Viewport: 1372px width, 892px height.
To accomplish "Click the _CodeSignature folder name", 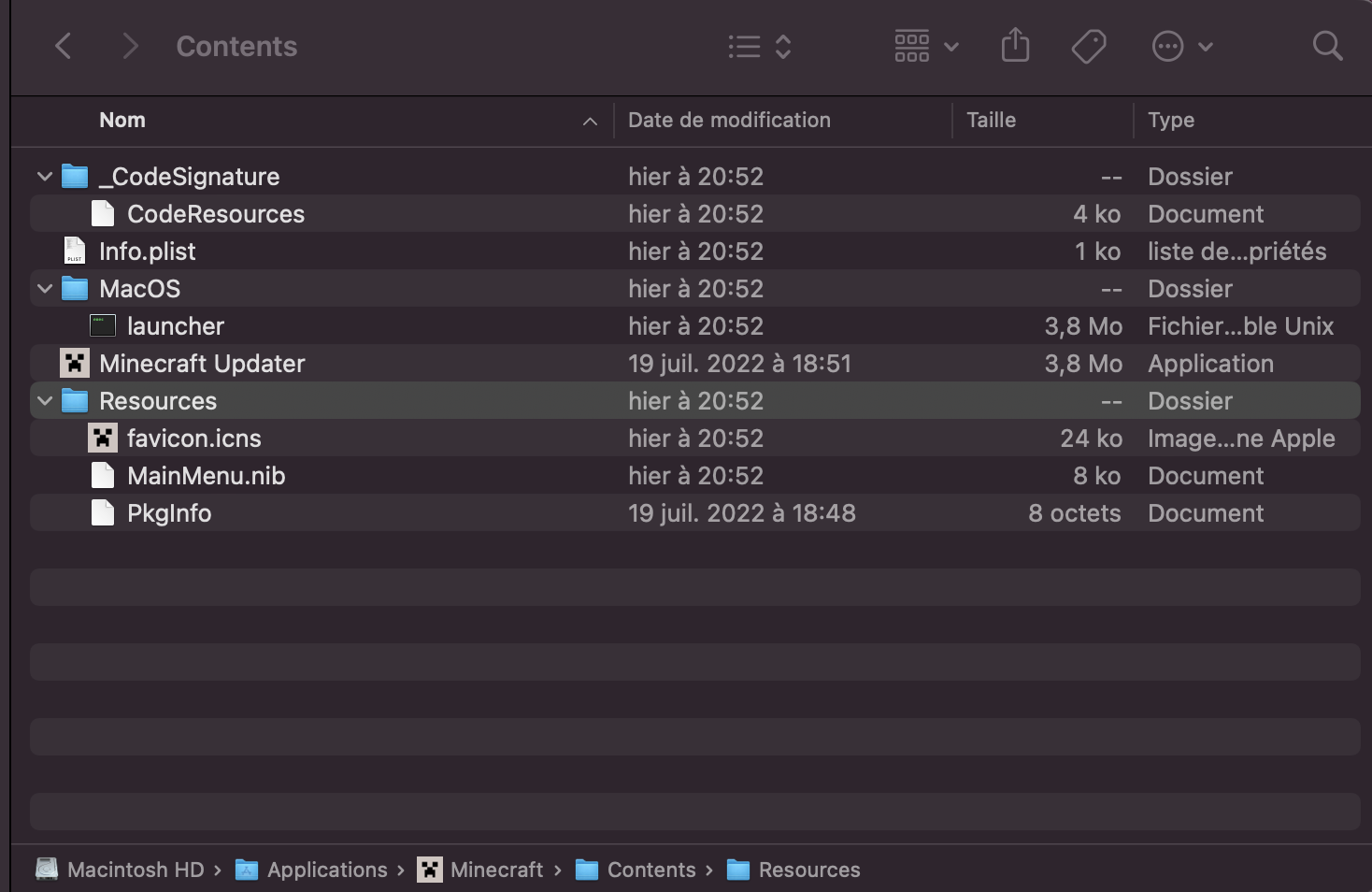I will [x=190, y=176].
